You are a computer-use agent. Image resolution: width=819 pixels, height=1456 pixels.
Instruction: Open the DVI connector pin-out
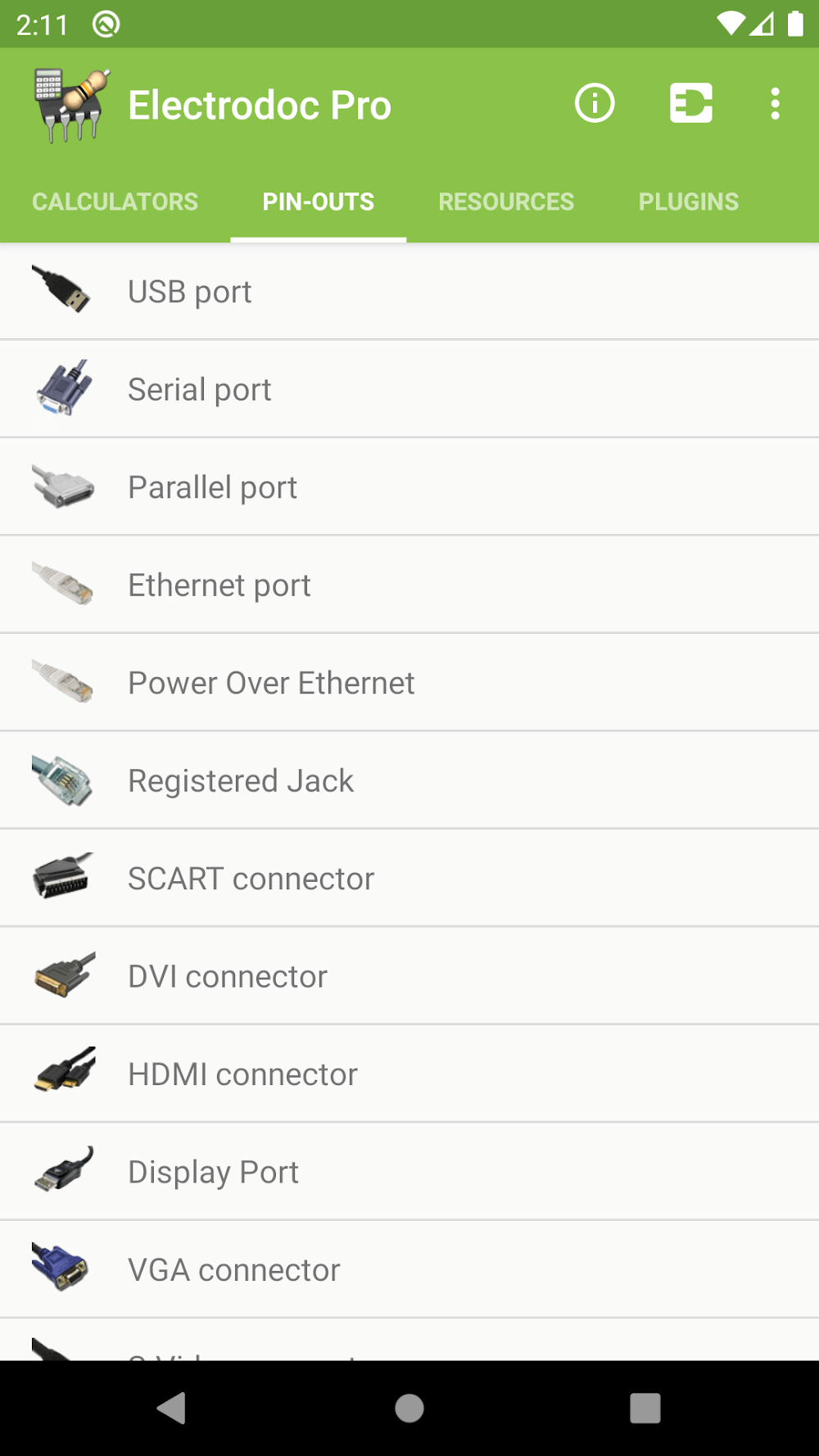click(x=228, y=976)
